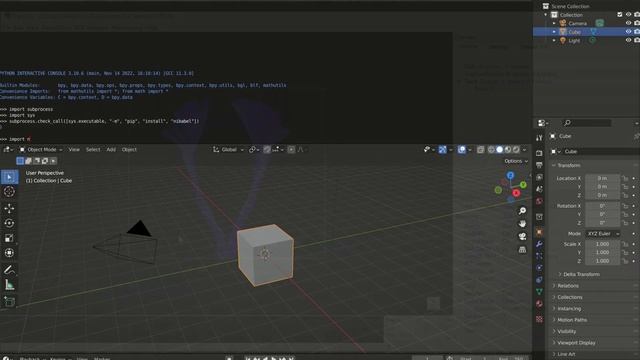Open the Global orientation dropdown
Screen dimensions: 640x360
(228, 150)
